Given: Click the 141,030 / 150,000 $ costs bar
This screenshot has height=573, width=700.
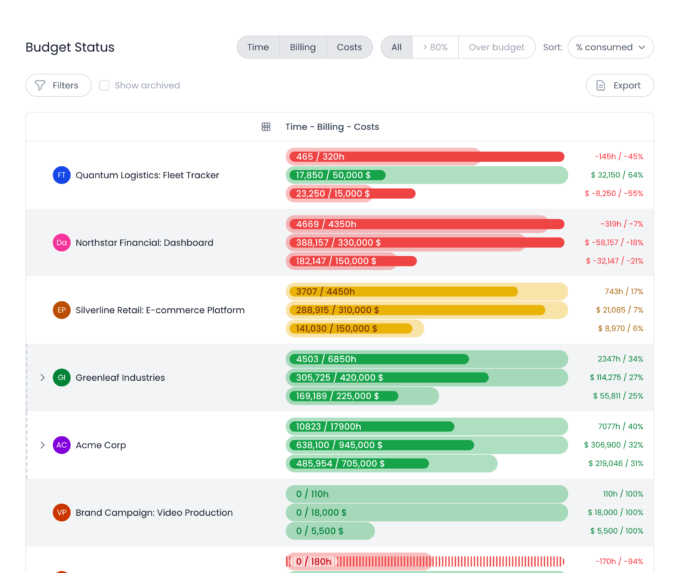Looking at the screenshot, I should 355,328.
